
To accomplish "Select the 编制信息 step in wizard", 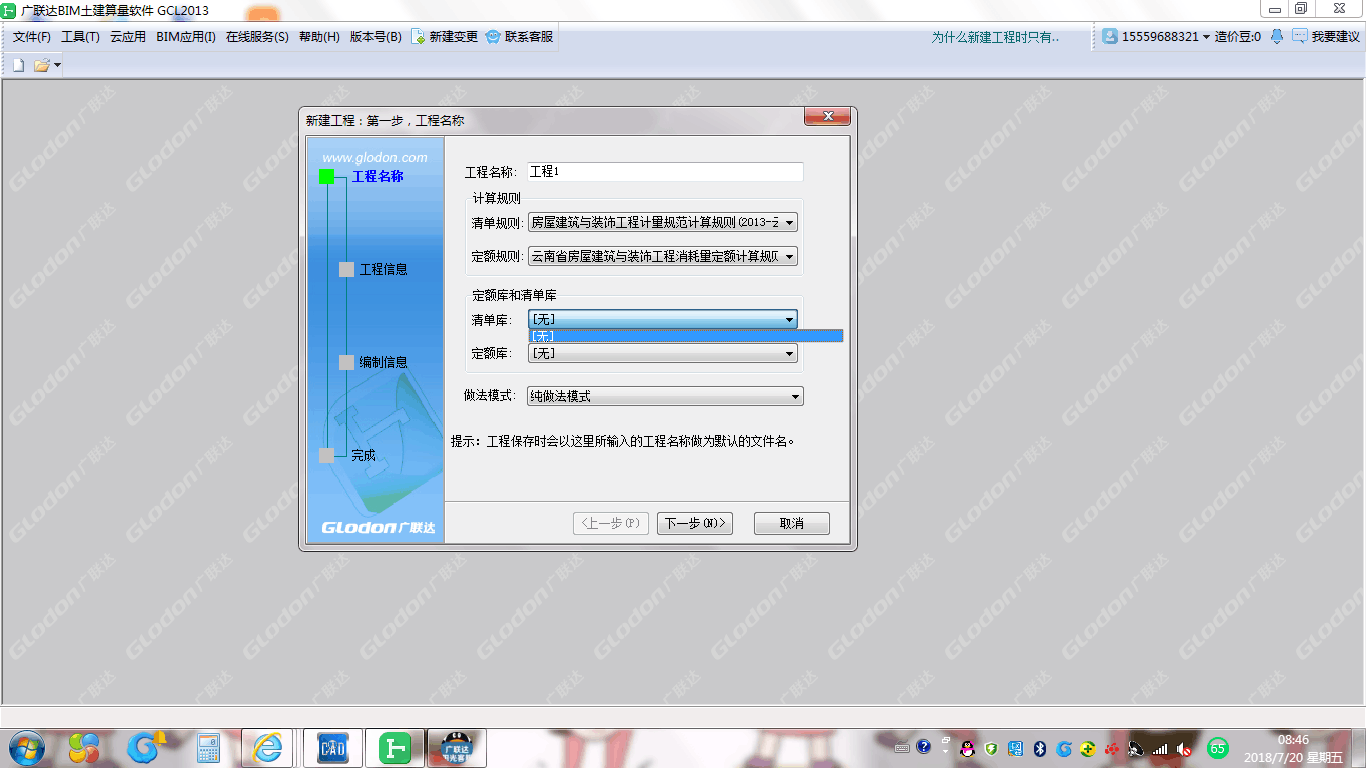I will (383, 362).
